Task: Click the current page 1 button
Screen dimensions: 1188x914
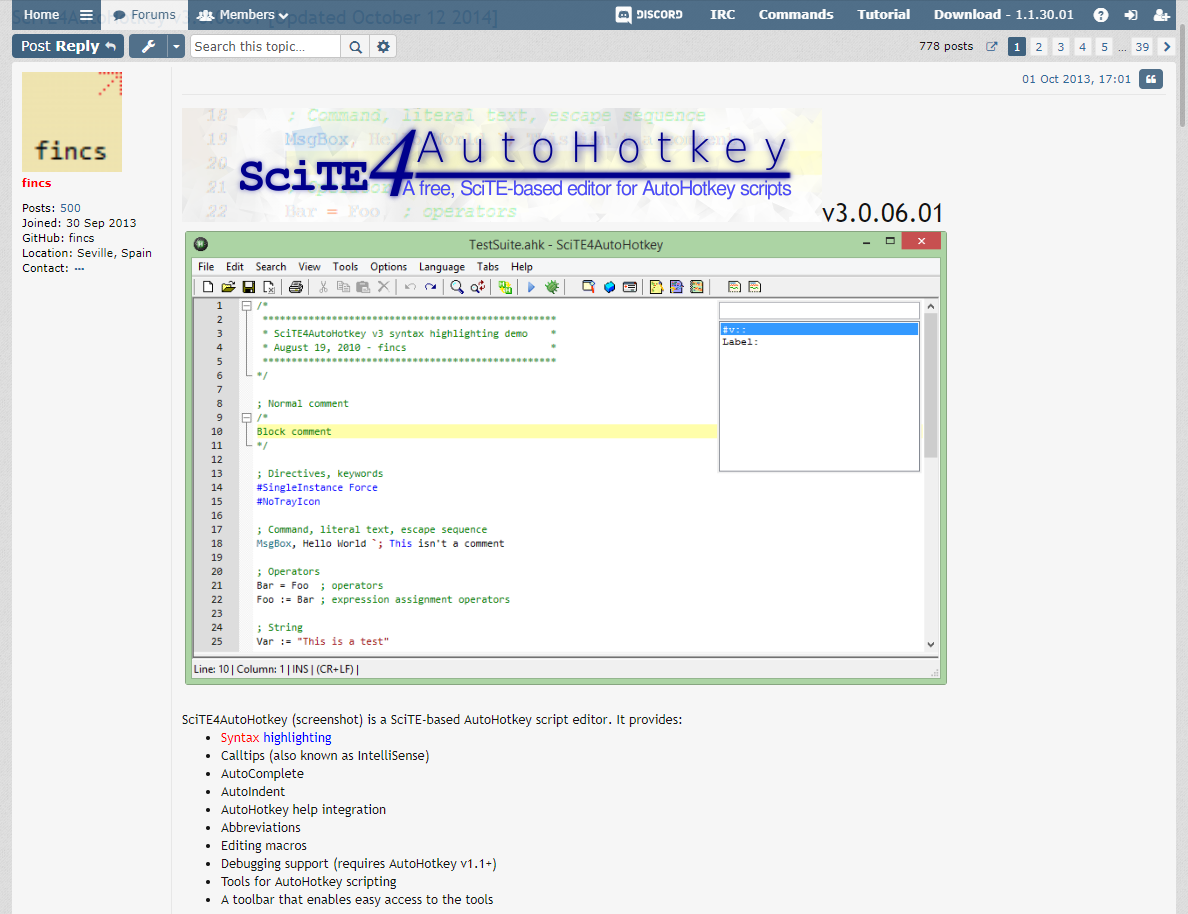Action: click(x=1017, y=46)
